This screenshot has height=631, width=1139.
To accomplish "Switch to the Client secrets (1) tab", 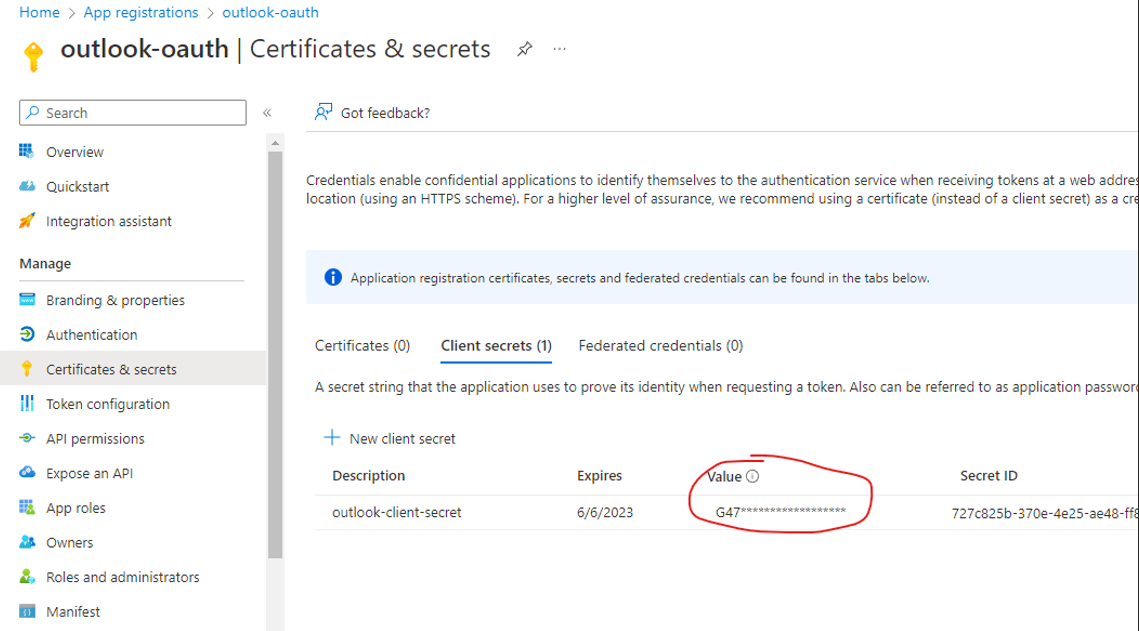I will click(496, 346).
